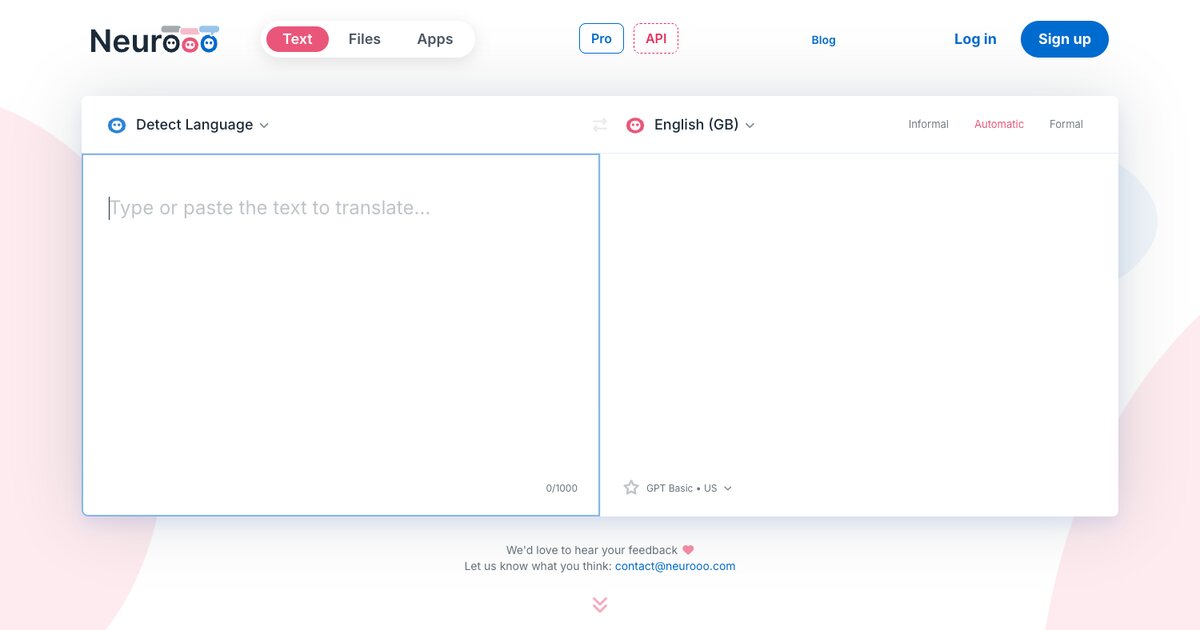The height and width of the screenshot is (630, 1200).
Task: Switch to the Apps tab
Action: pos(435,39)
